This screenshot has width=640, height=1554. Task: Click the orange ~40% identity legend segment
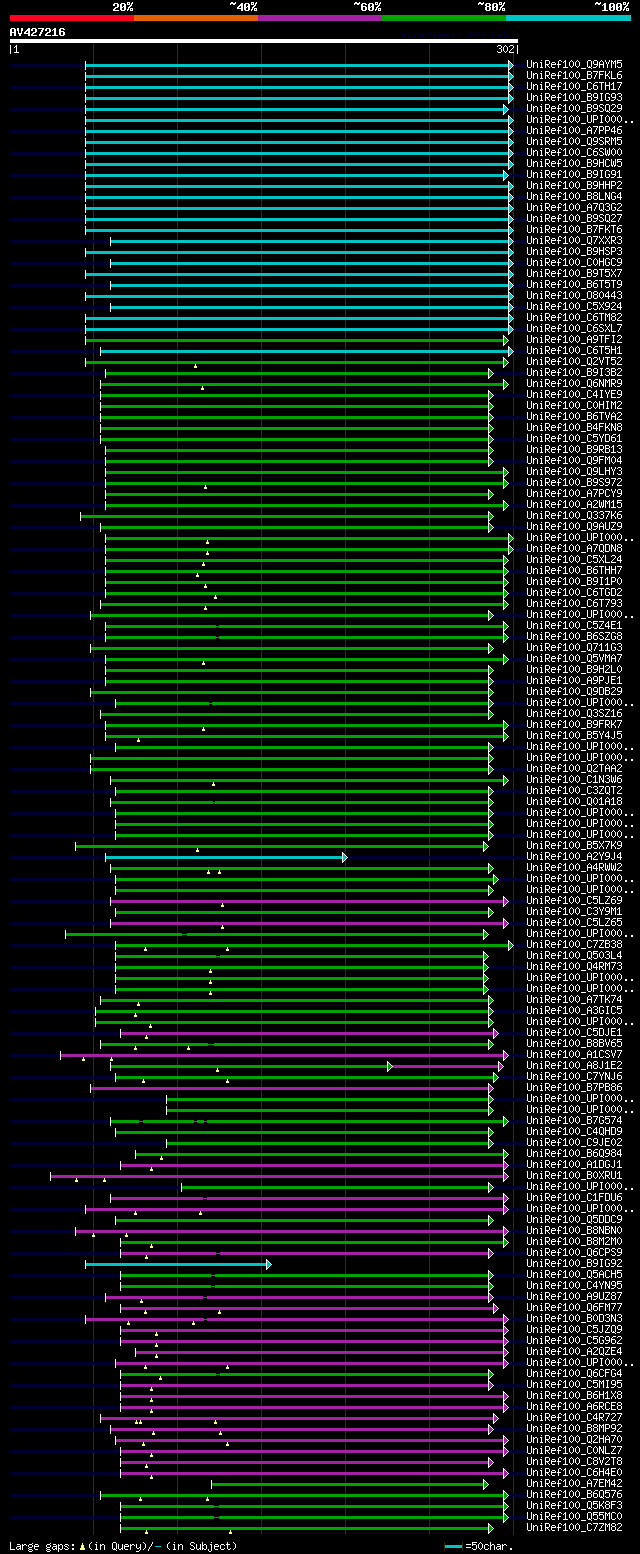pyautogui.click(x=196, y=18)
